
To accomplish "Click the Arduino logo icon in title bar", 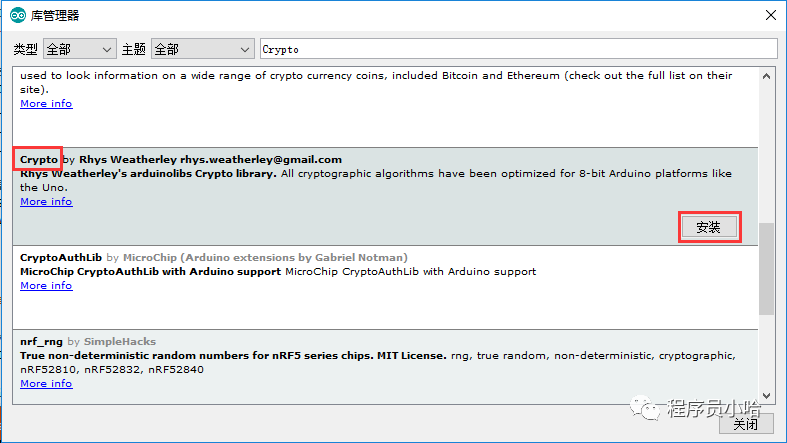I will point(18,15).
